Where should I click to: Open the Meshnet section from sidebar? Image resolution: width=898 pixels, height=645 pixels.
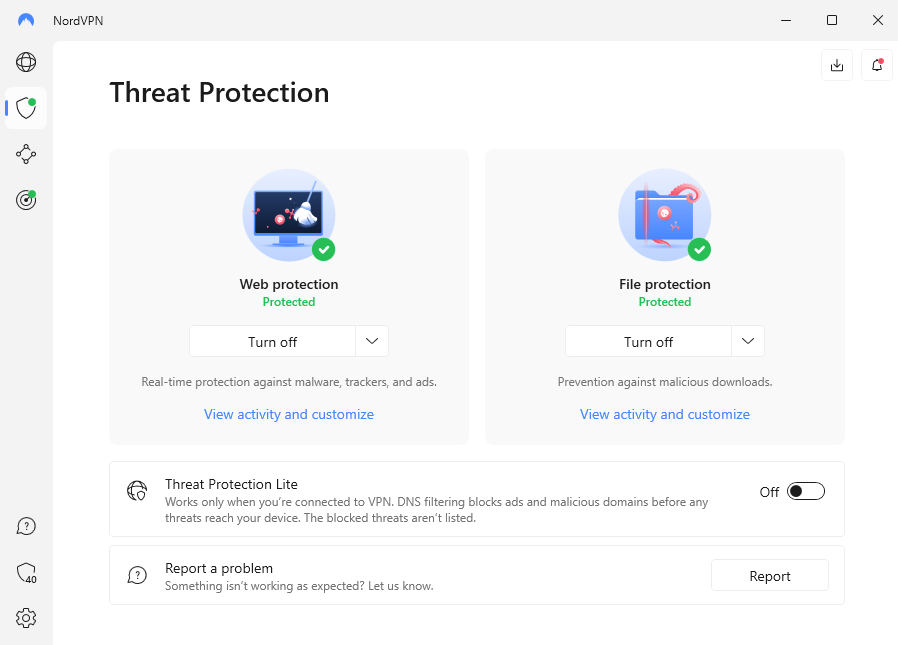pos(26,154)
